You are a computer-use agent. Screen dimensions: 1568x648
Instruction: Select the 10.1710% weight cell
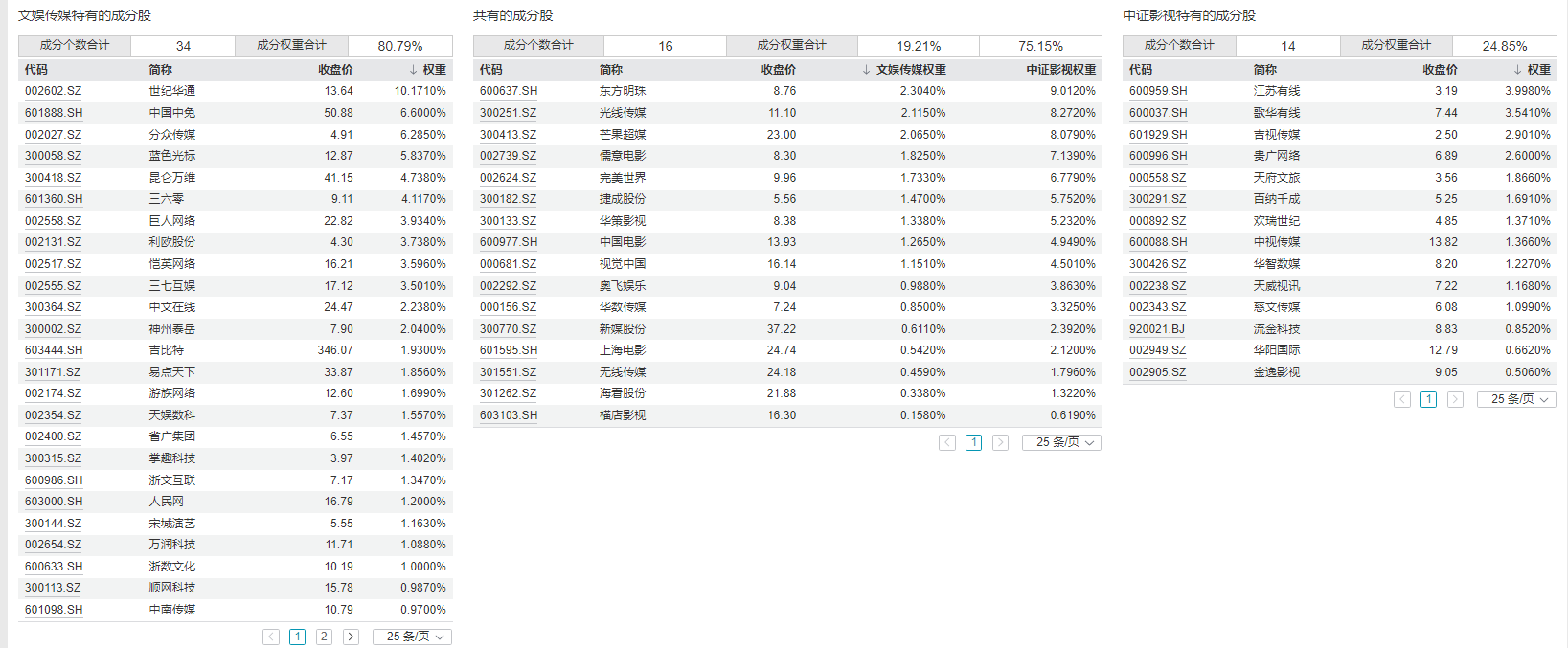[x=420, y=91]
